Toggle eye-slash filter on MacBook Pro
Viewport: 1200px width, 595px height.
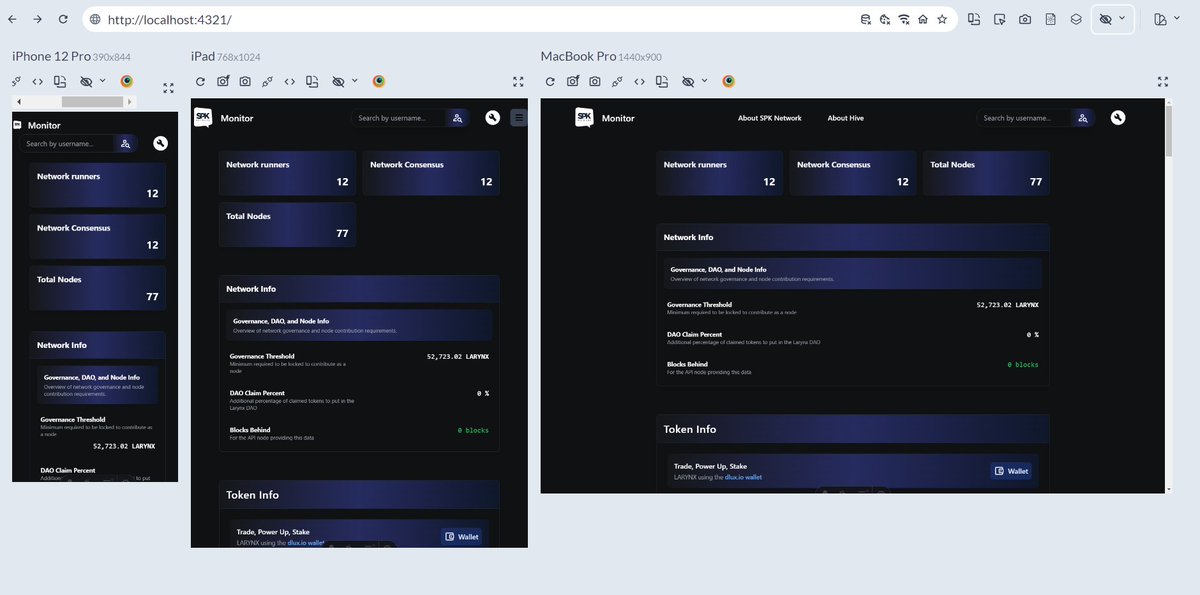point(688,81)
